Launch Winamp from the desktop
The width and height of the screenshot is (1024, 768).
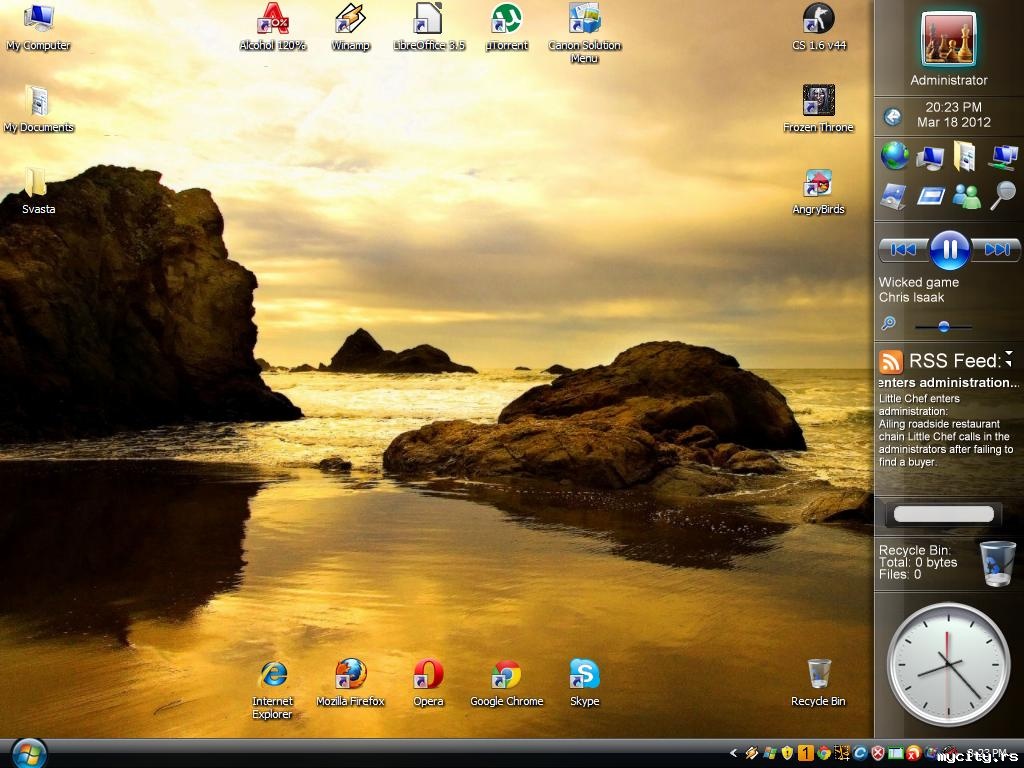point(350,19)
